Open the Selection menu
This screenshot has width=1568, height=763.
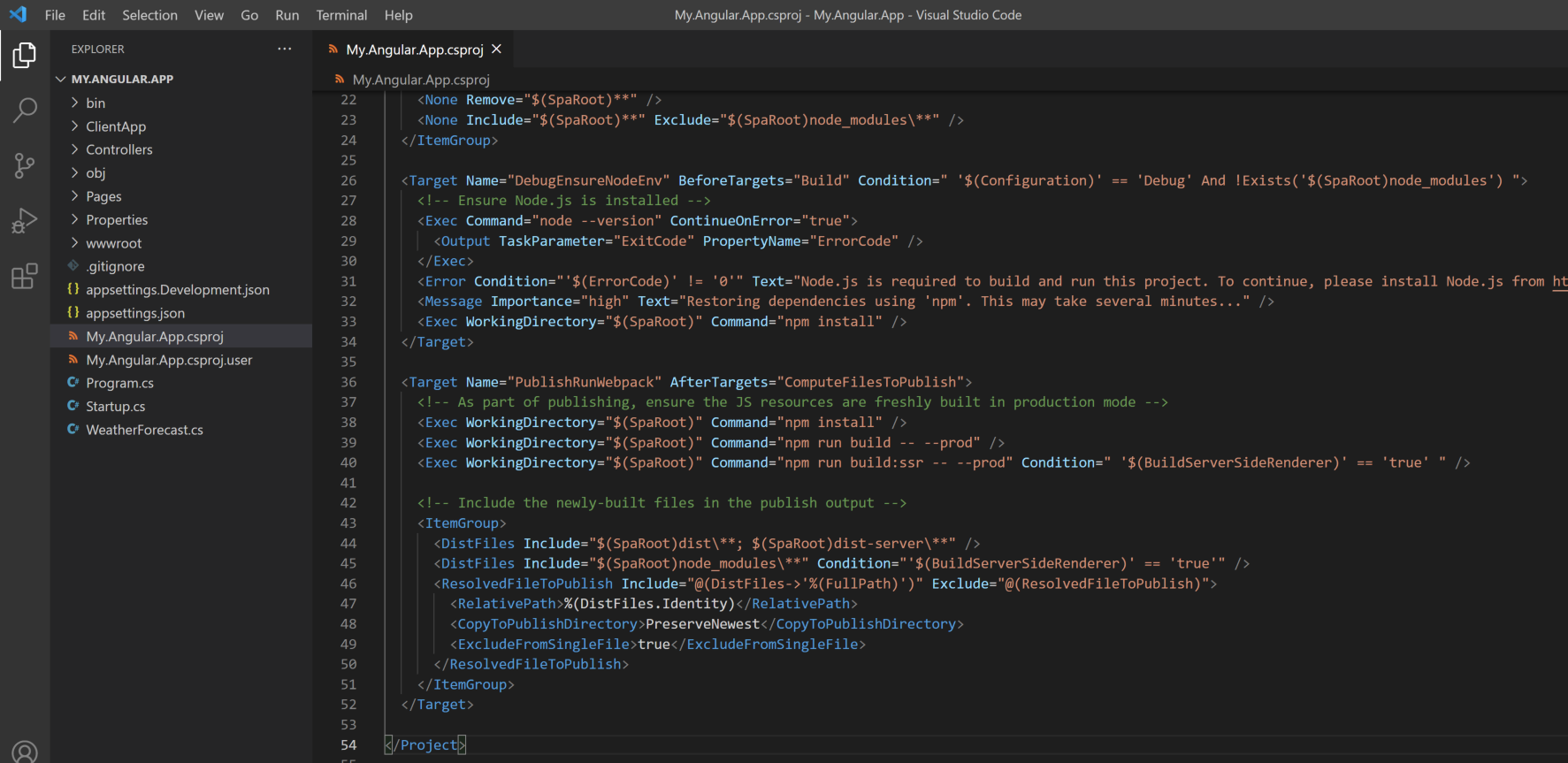point(149,15)
